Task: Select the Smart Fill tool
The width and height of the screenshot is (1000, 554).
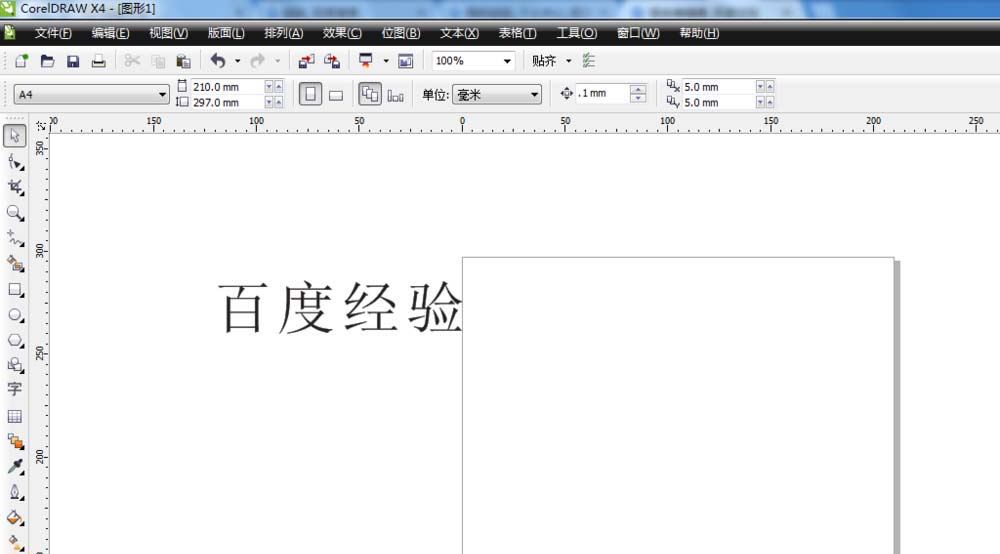Action: [x=15, y=263]
